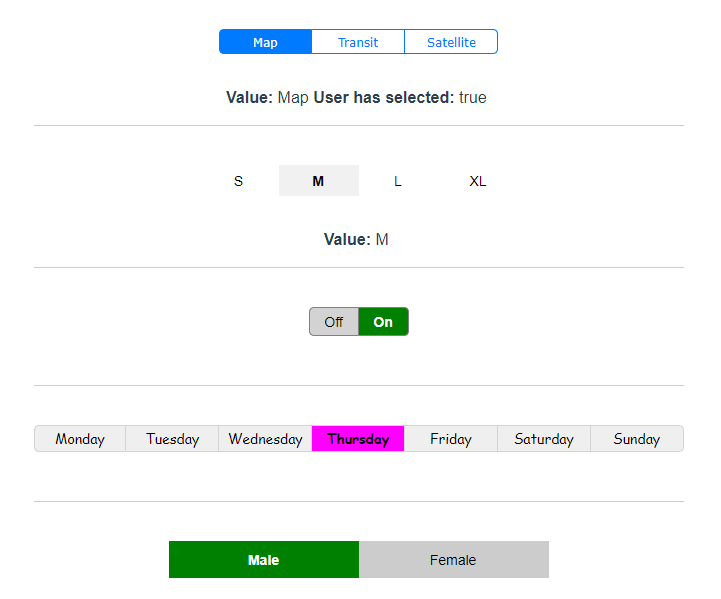The height and width of the screenshot is (599, 721).
Task: Click the 'Value: Map' status text
Action: coord(267,98)
